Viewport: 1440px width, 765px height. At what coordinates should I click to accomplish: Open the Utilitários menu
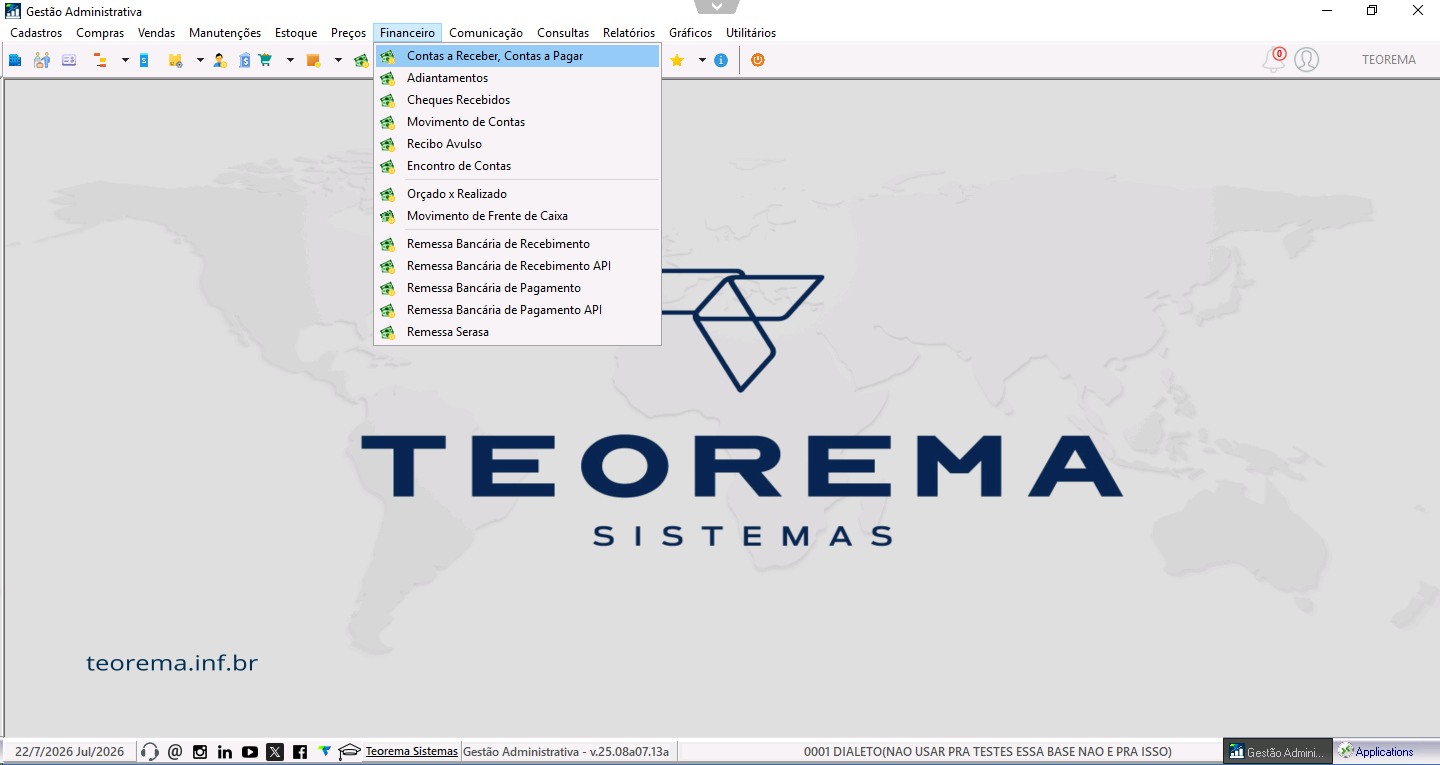tap(751, 33)
